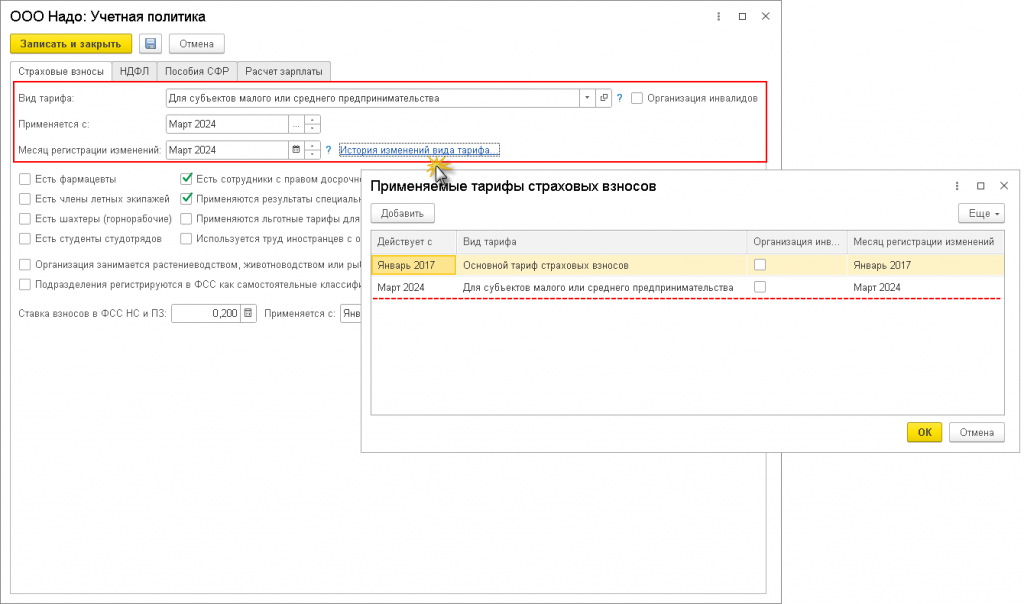Toggle the Организация инвалидов checkbox
1024x604 pixels.
pyautogui.click(x=637, y=98)
